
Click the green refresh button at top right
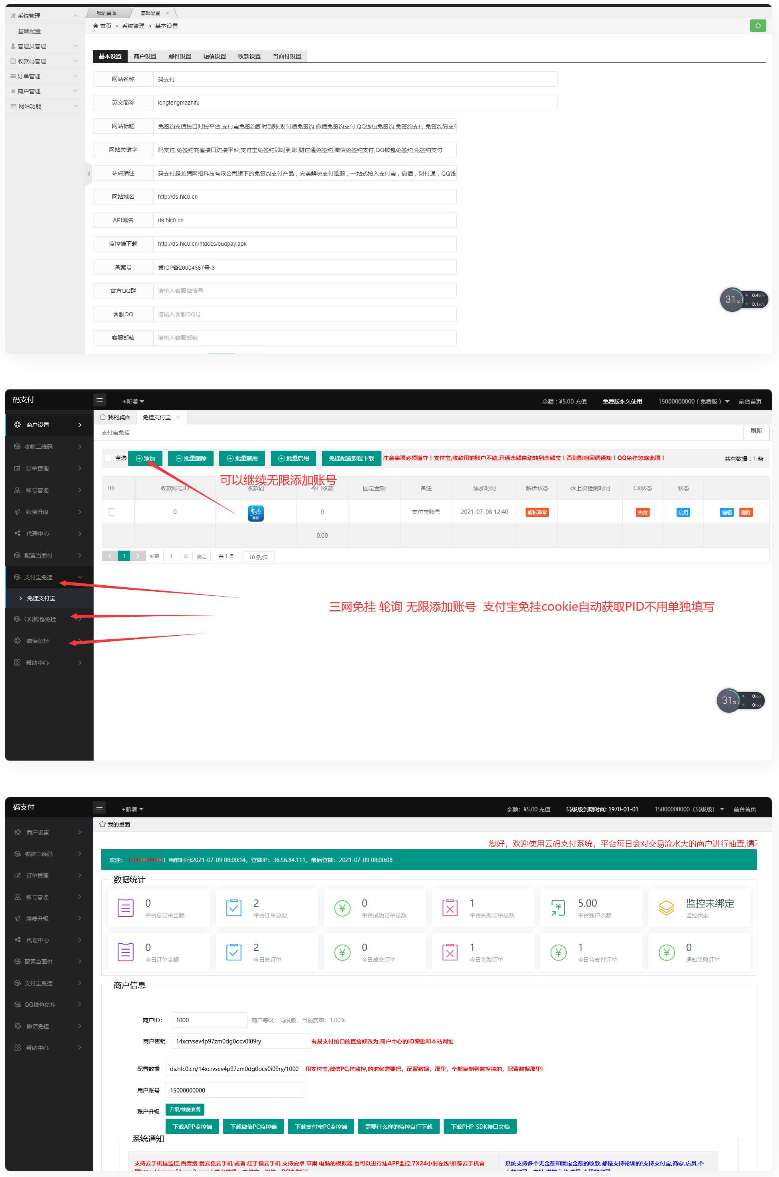coord(757,25)
